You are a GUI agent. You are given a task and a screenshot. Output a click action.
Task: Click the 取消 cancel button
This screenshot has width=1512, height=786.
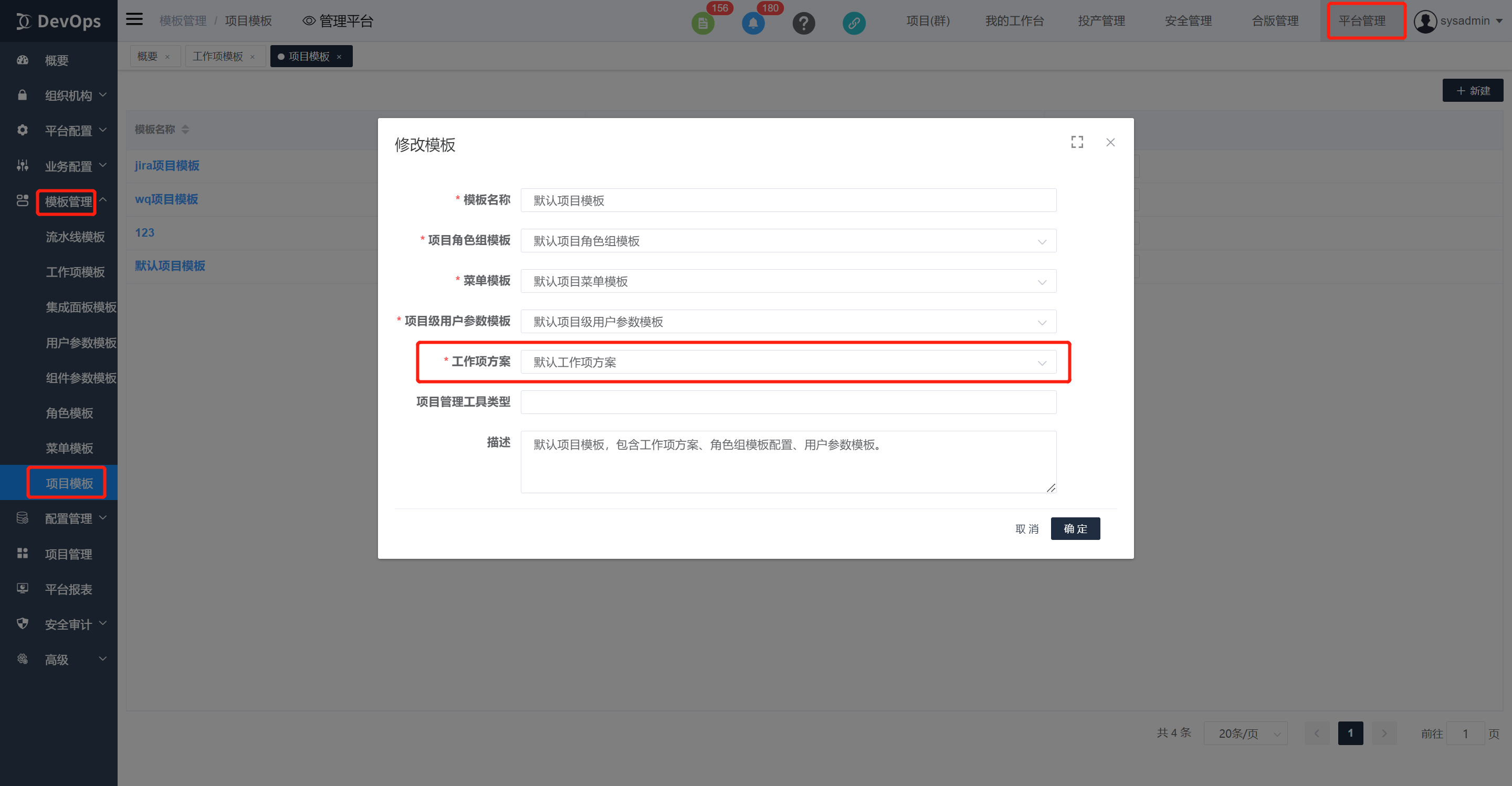(x=1026, y=528)
